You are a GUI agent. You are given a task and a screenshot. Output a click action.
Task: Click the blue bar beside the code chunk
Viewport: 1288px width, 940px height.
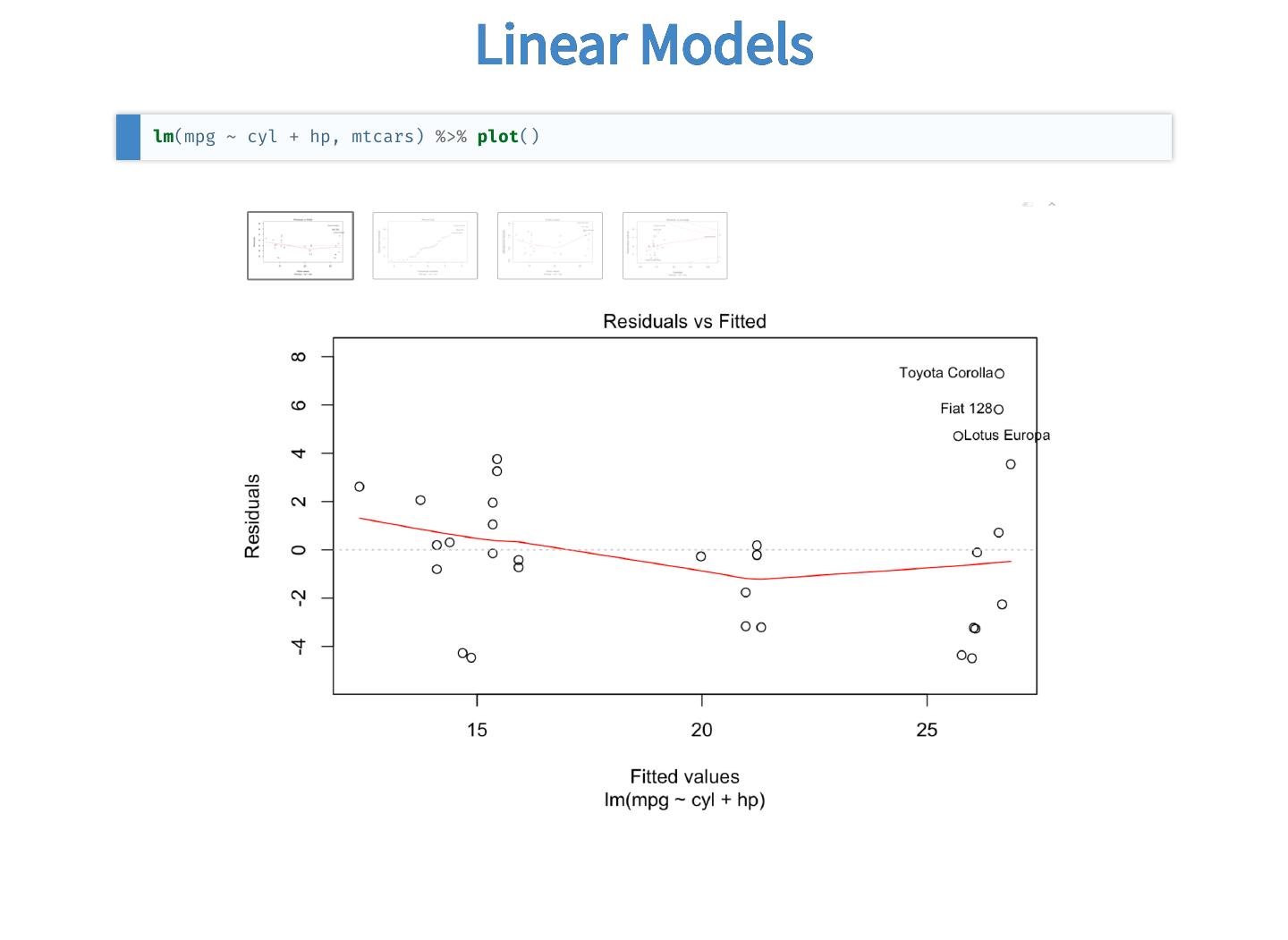(128, 137)
